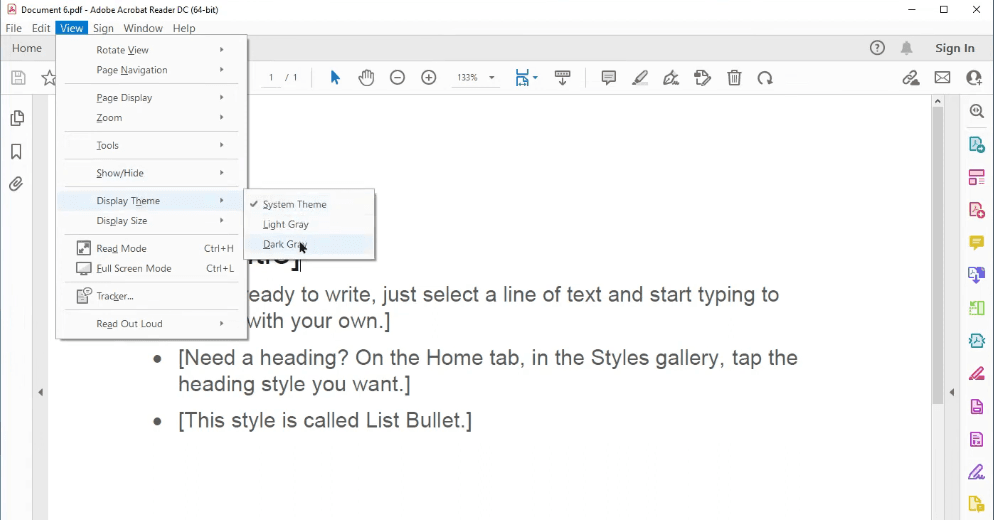994x520 pixels.
Task: Click the Sign In button
Action: 955,48
